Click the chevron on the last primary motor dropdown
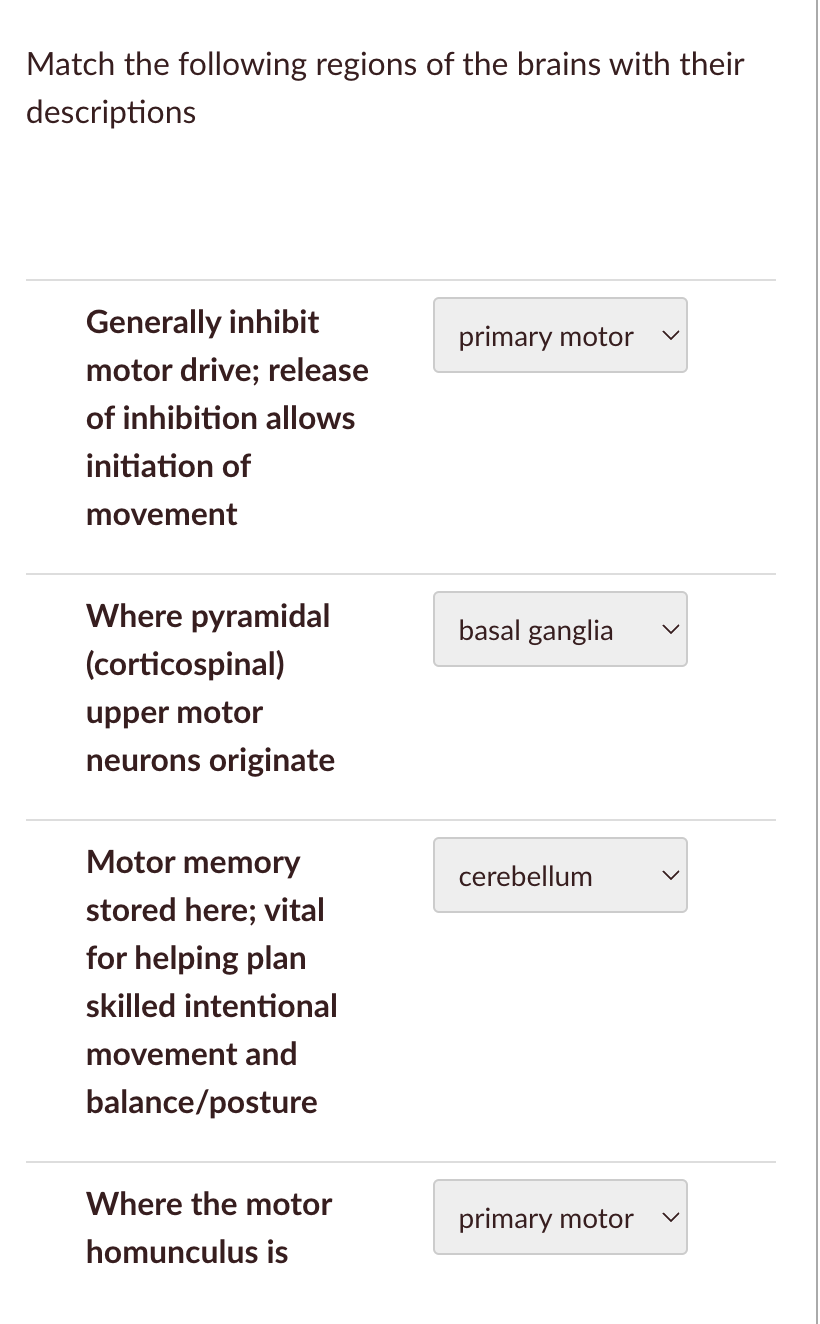820x1324 pixels. [x=672, y=1217]
